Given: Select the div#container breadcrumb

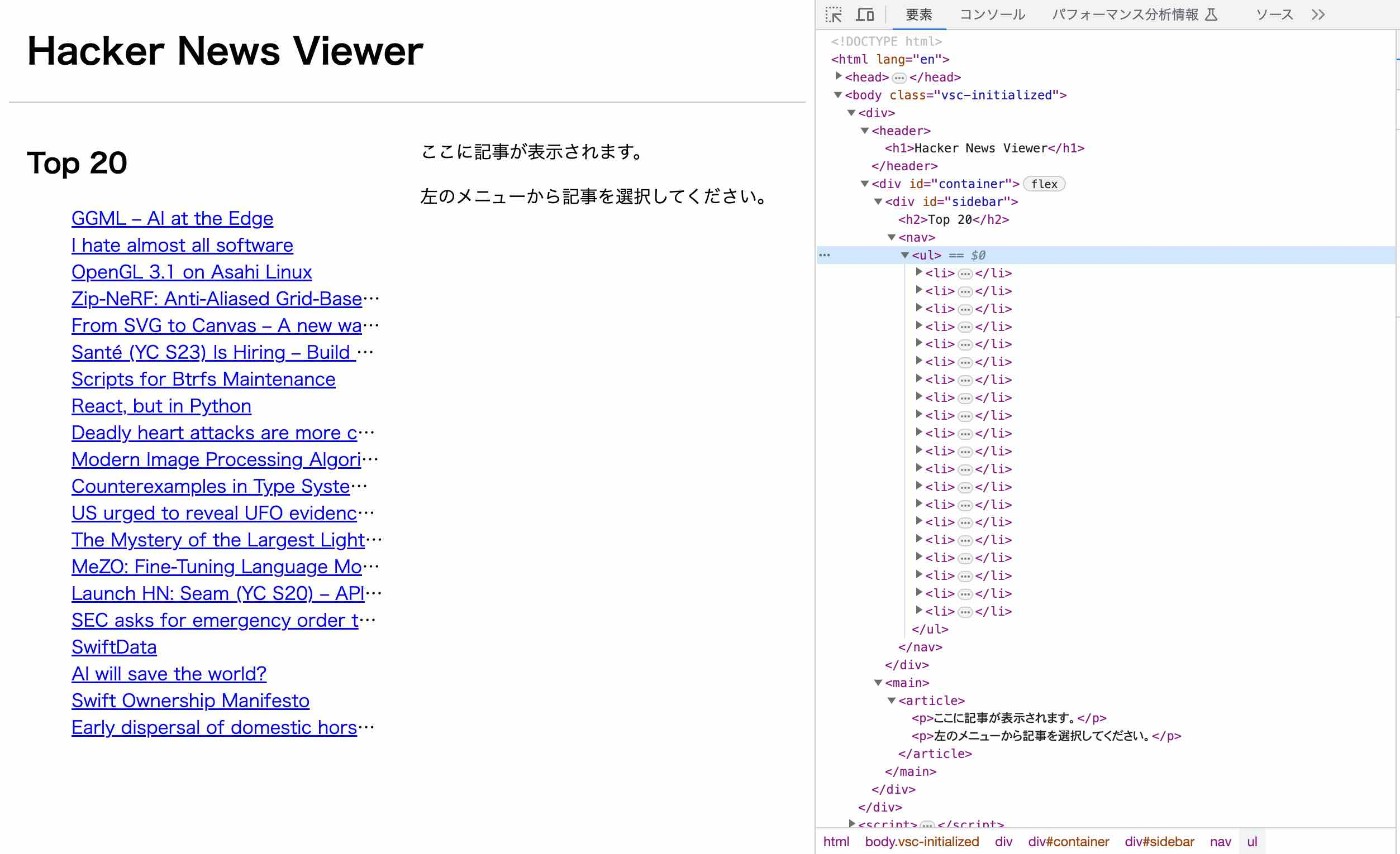Looking at the screenshot, I should [x=1069, y=841].
